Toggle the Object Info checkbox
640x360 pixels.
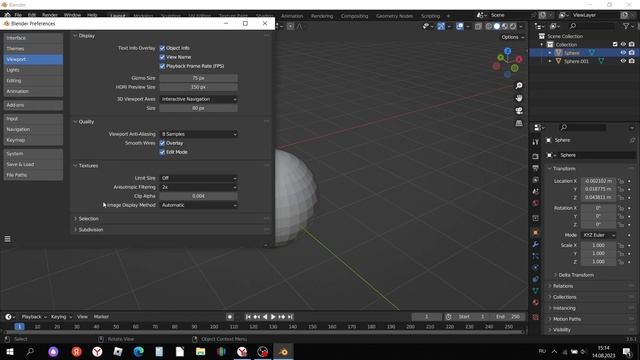[162, 48]
